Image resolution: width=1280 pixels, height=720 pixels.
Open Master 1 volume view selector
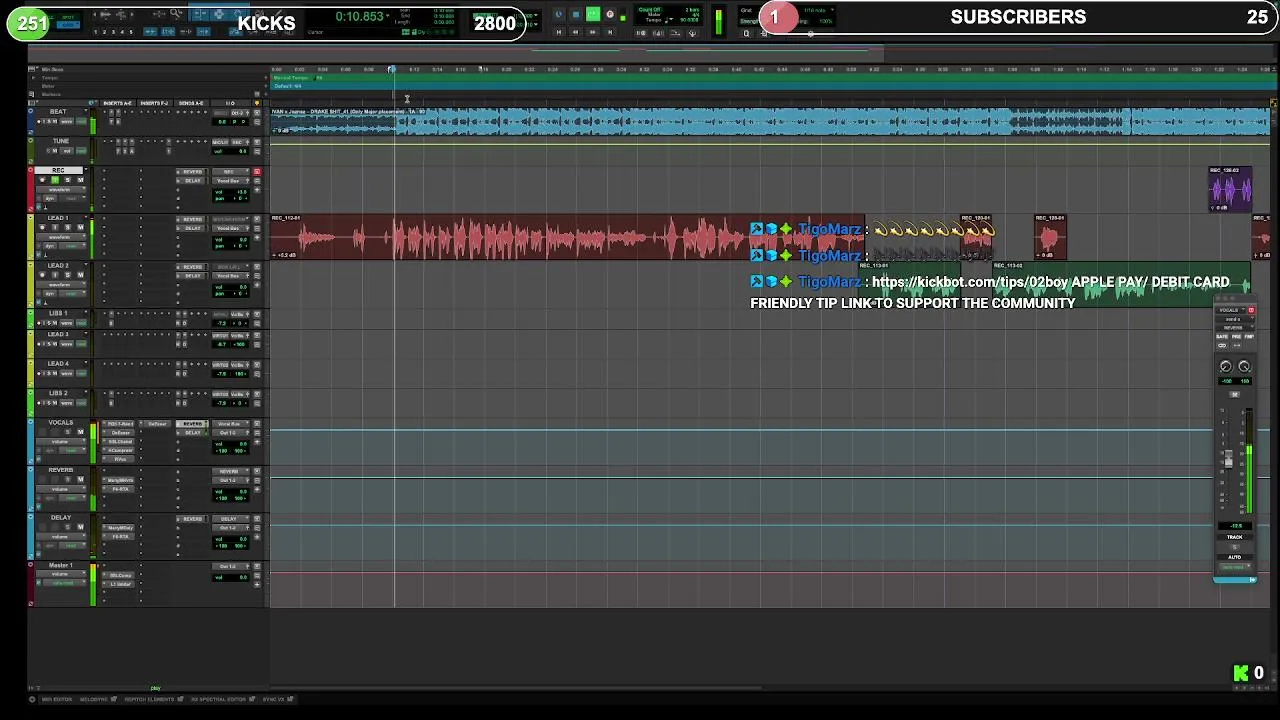(x=60, y=574)
